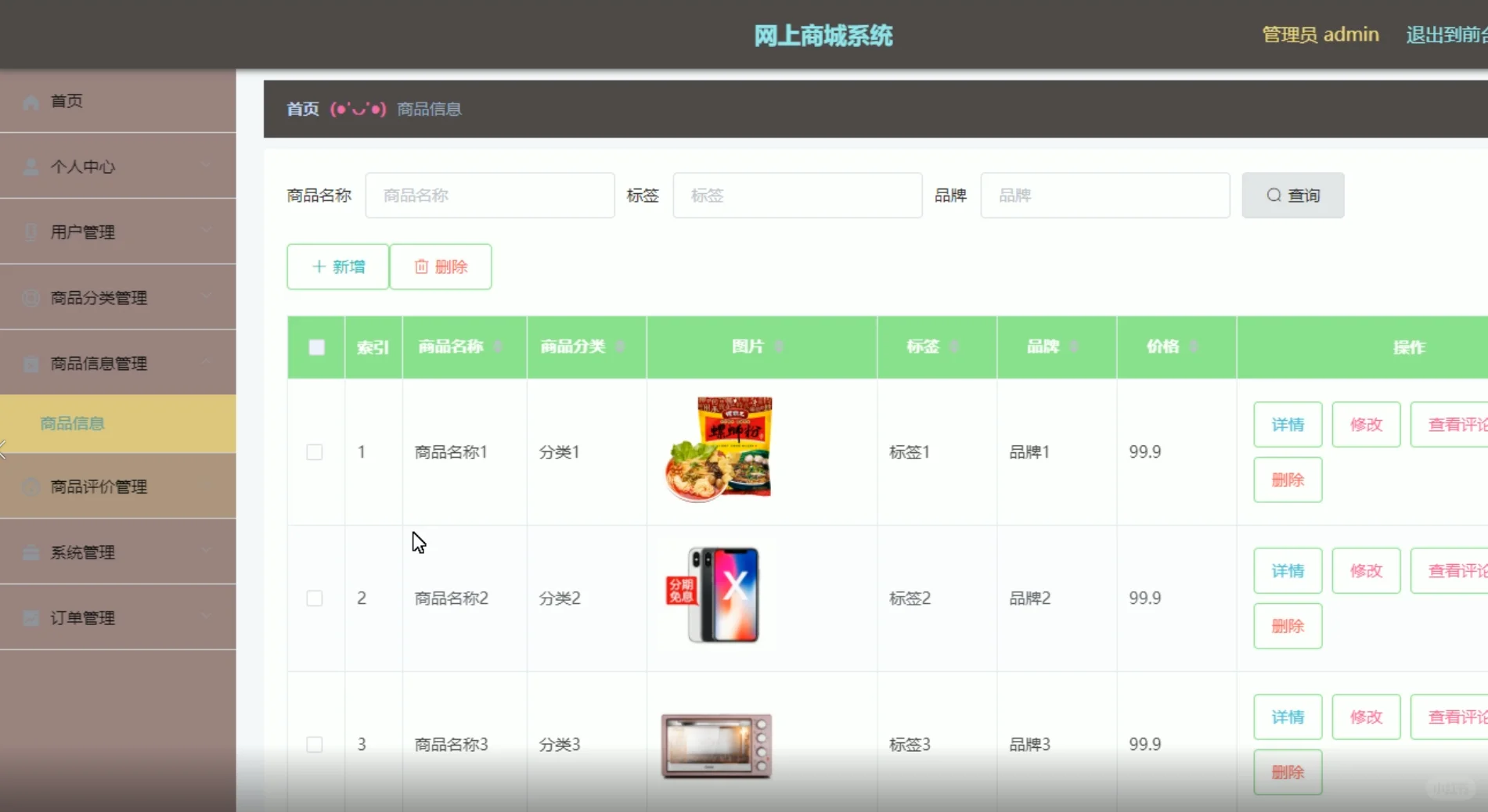Image resolution: width=1488 pixels, height=812 pixels.
Task: Navigate to 商品评价管理 menu entry
Action: click(x=98, y=487)
